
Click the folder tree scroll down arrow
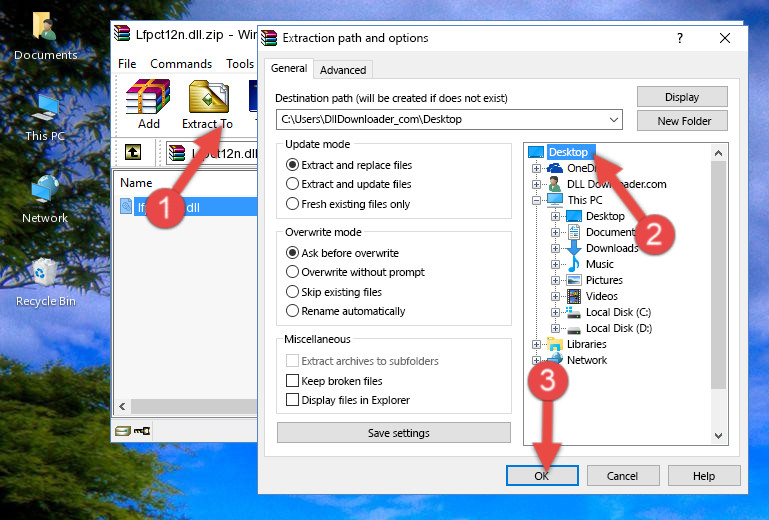[x=718, y=436]
